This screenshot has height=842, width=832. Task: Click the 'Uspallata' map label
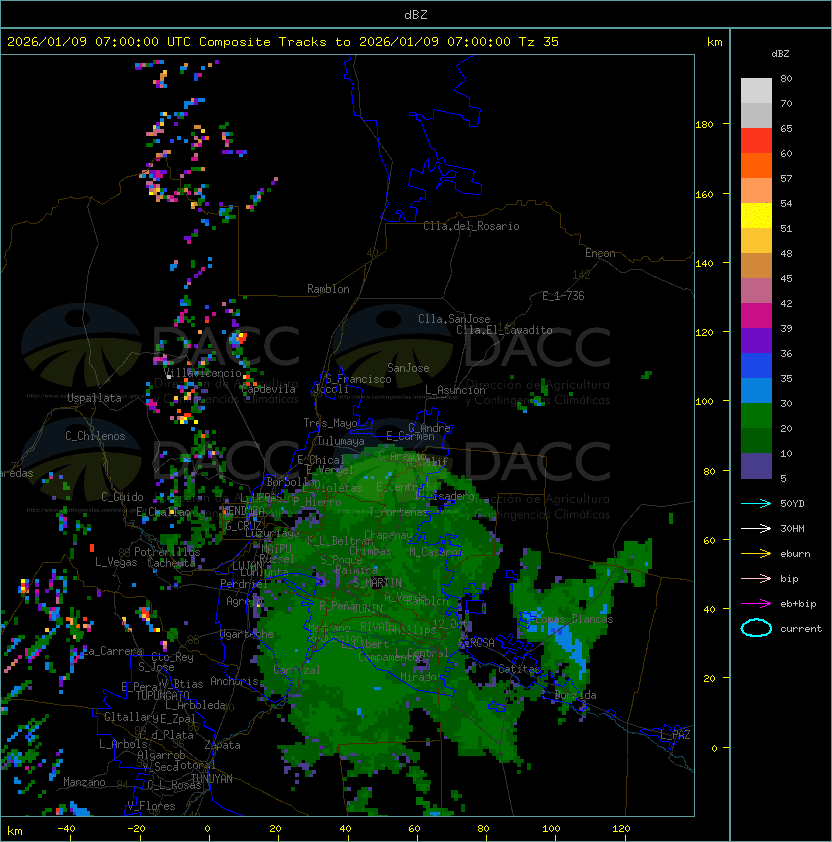[94, 398]
